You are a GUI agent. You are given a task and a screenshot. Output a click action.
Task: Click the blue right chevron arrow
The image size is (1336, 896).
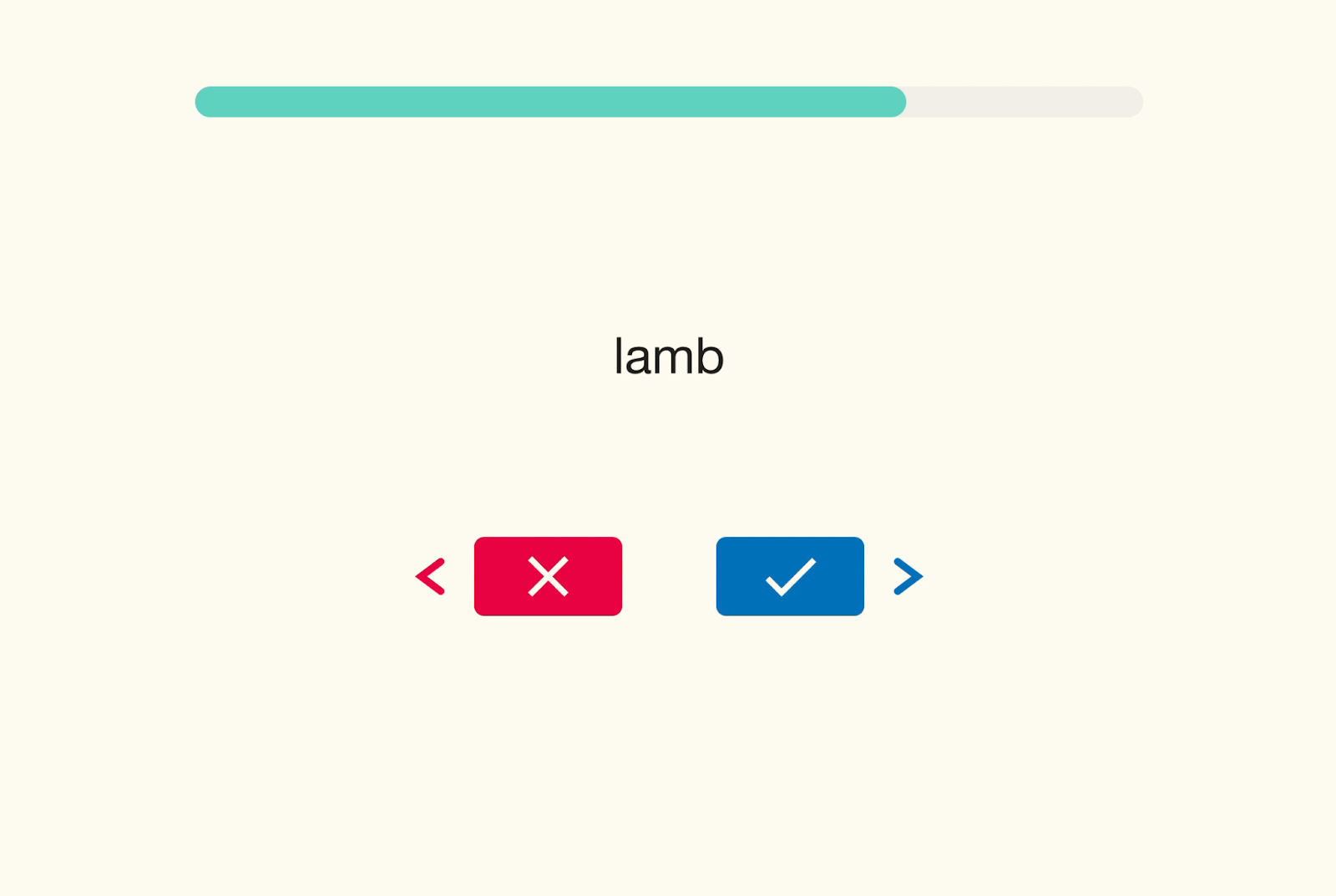(908, 576)
